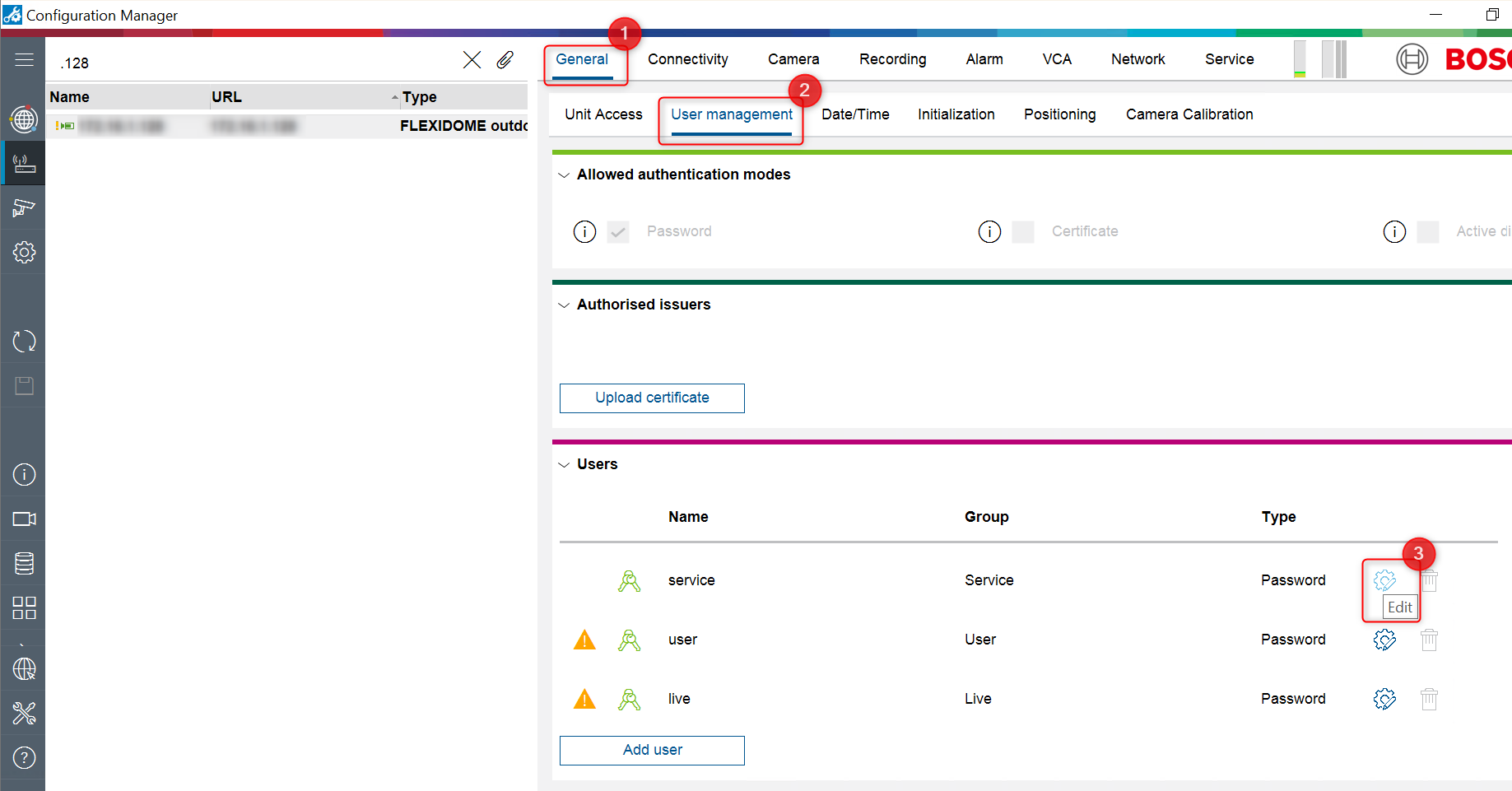1512x791 pixels.
Task: Open the network scan globe icon
Action: [24, 119]
